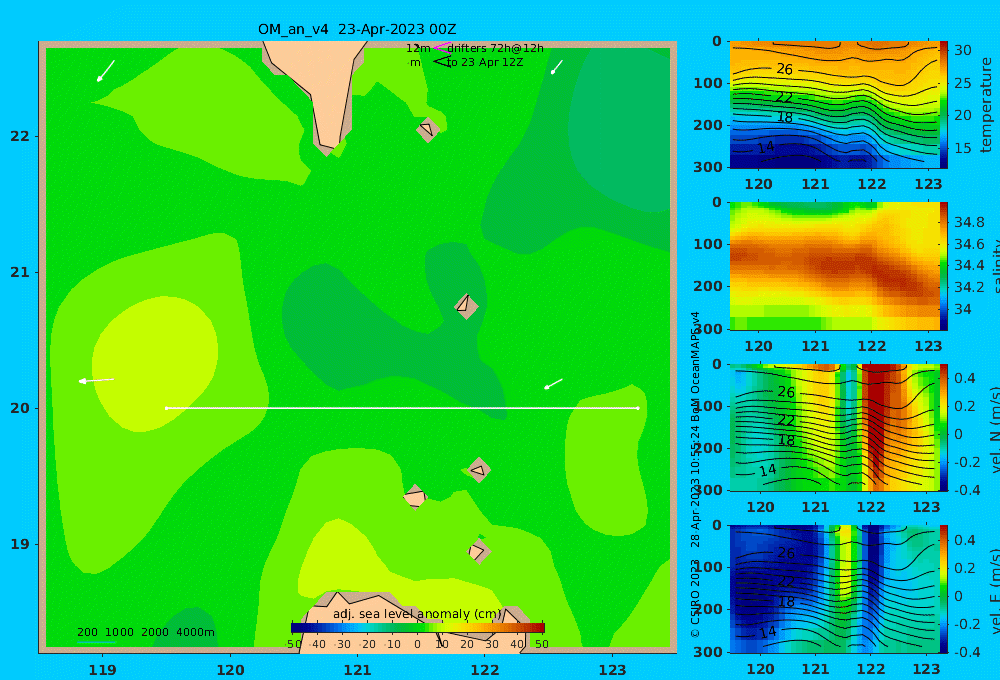1000x680 pixels.
Task: Click the small island near 121.45E 19.35N
Action: coord(415,497)
